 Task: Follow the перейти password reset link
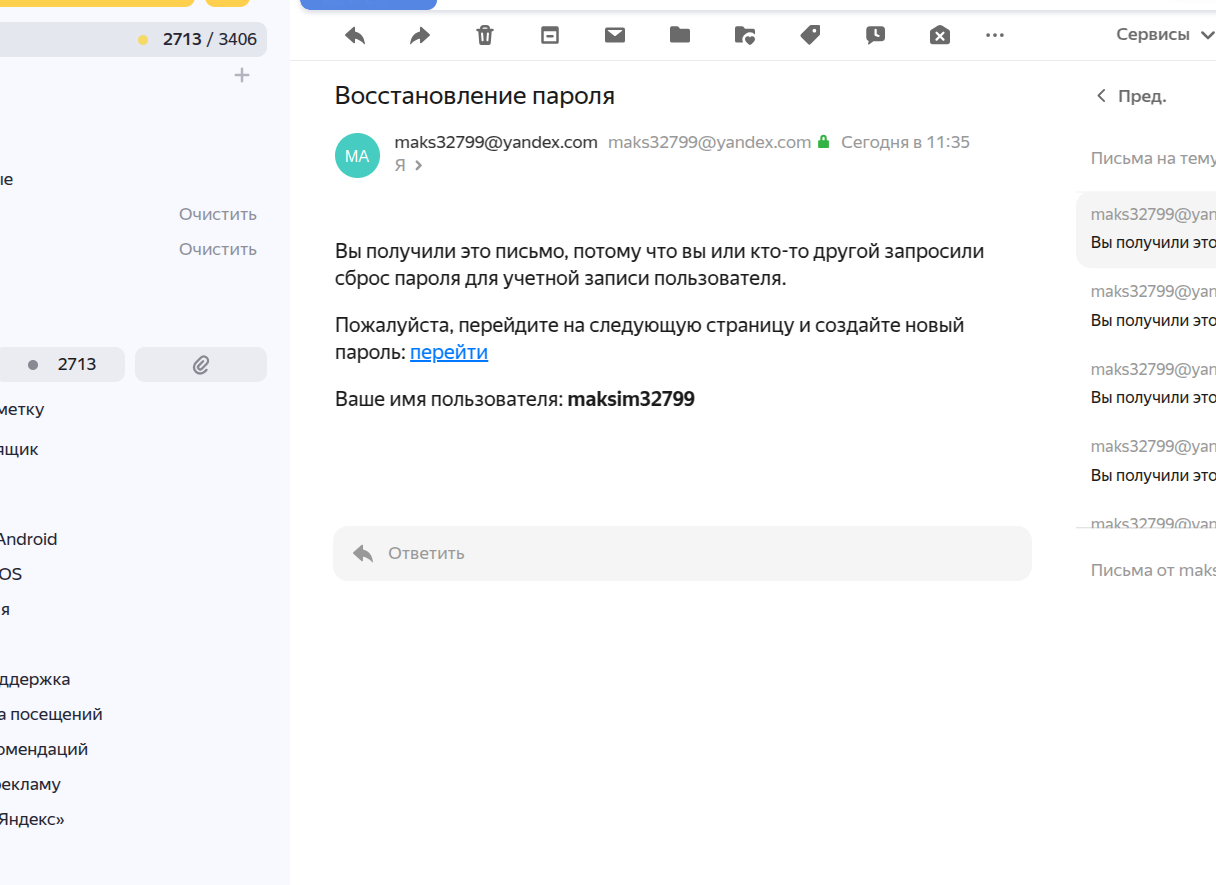(449, 352)
